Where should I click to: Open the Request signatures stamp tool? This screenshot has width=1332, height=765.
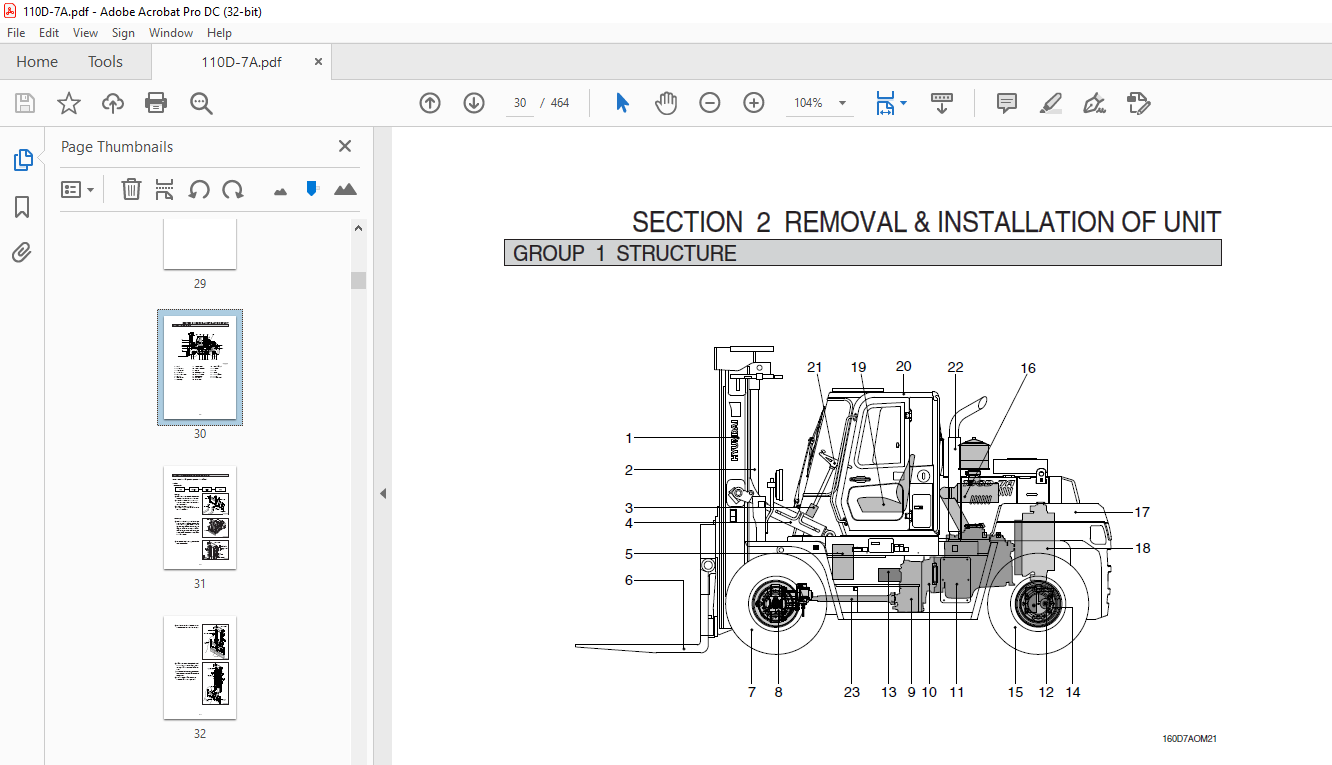[1138, 103]
